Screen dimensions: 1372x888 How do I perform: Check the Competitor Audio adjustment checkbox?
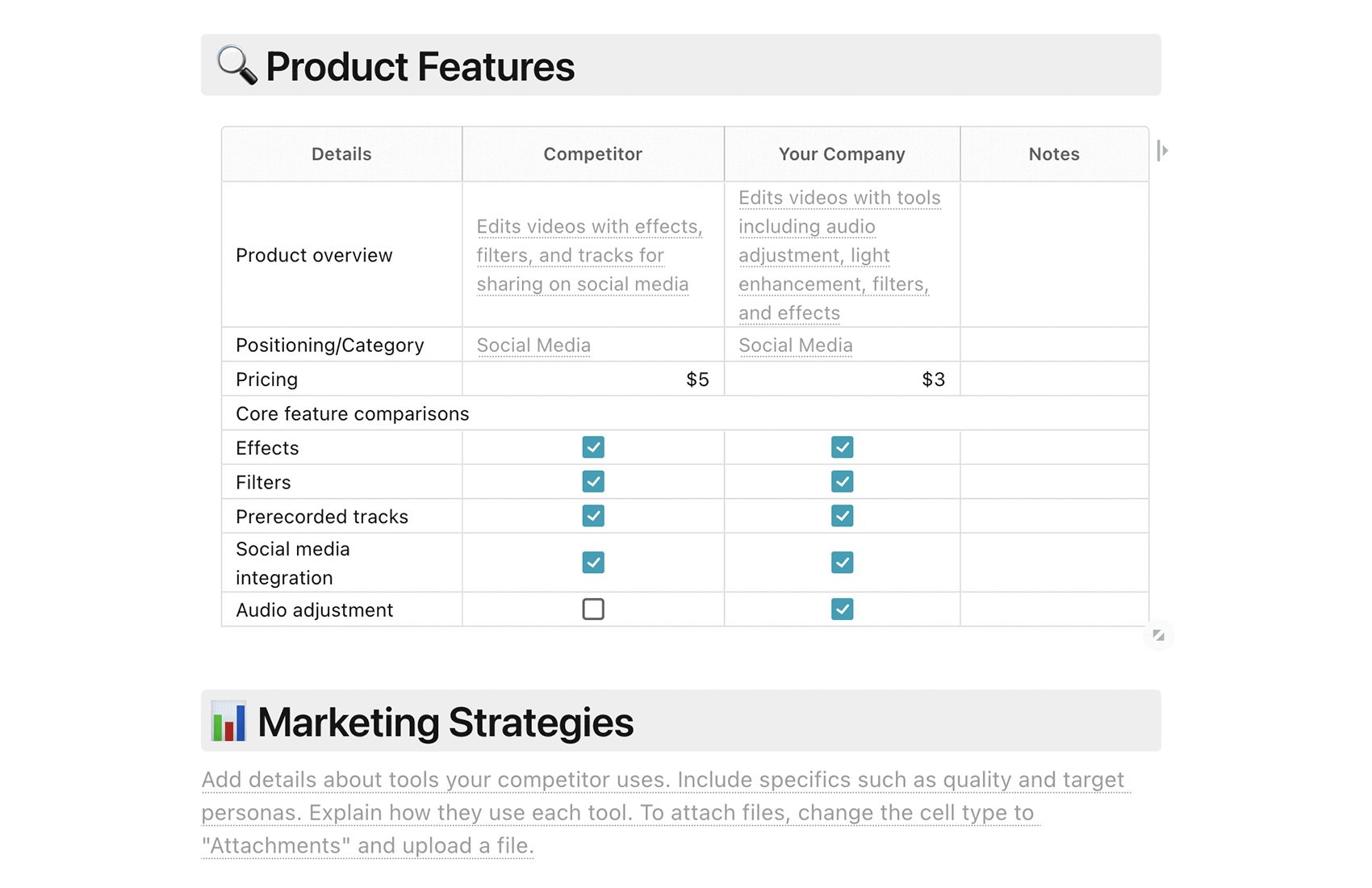pyautogui.click(x=593, y=609)
